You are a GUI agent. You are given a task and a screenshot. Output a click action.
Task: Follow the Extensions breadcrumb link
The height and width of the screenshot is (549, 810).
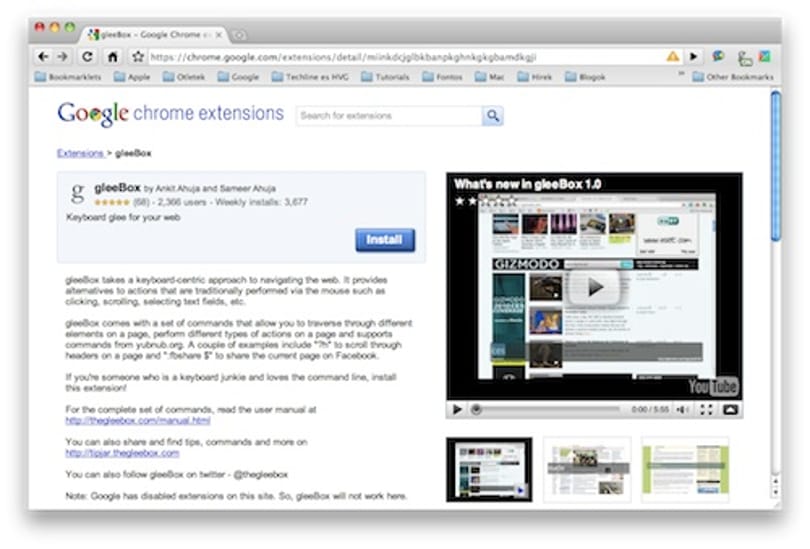(80, 153)
